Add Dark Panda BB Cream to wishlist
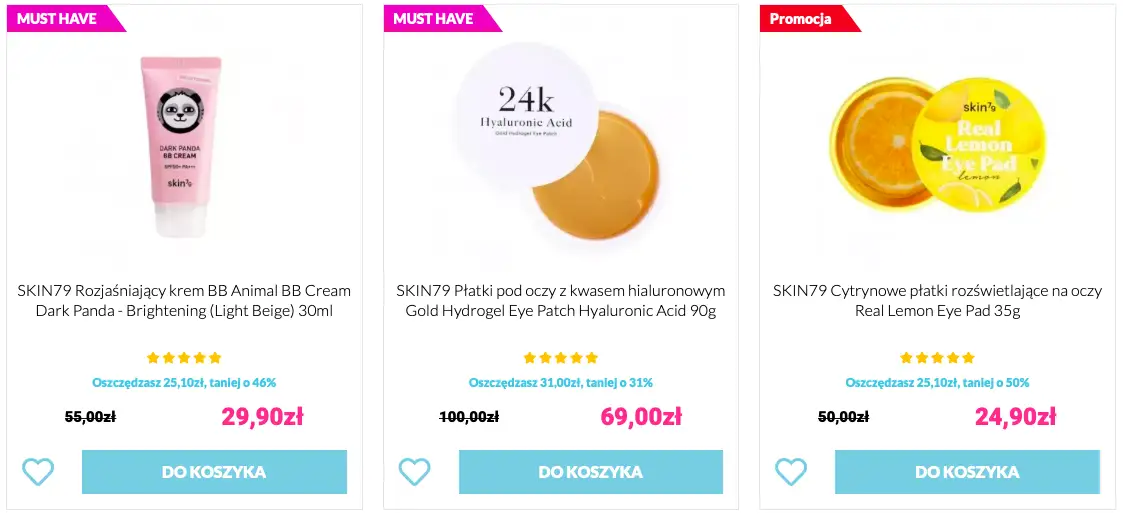The height and width of the screenshot is (519, 1123). coord(38,471)
